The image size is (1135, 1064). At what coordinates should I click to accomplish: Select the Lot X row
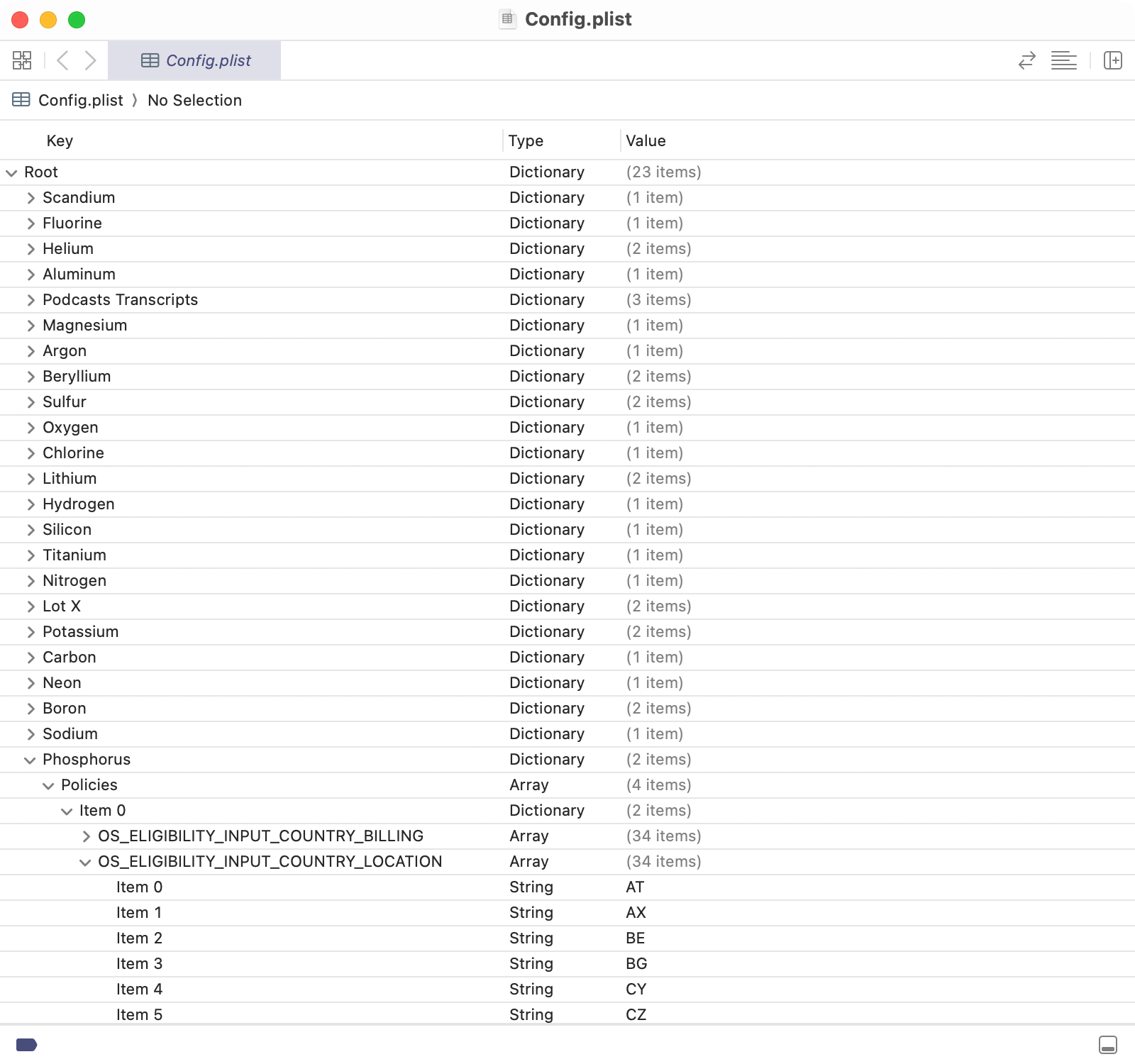pos(62,606)
